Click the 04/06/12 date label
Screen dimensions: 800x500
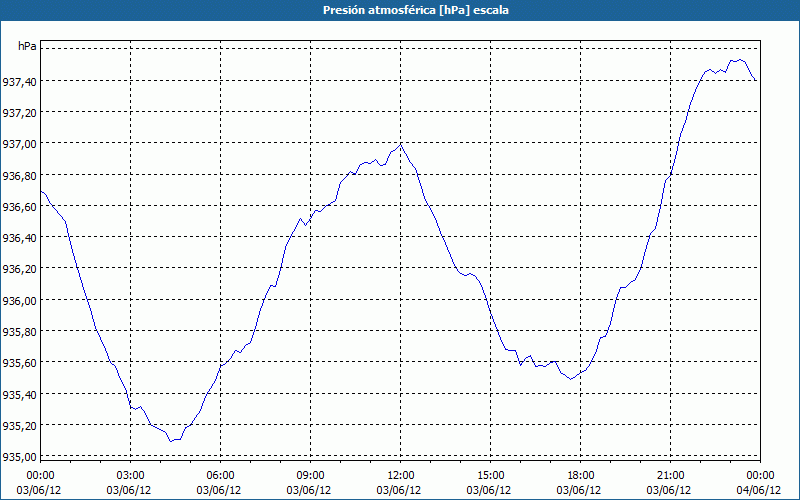759,490
